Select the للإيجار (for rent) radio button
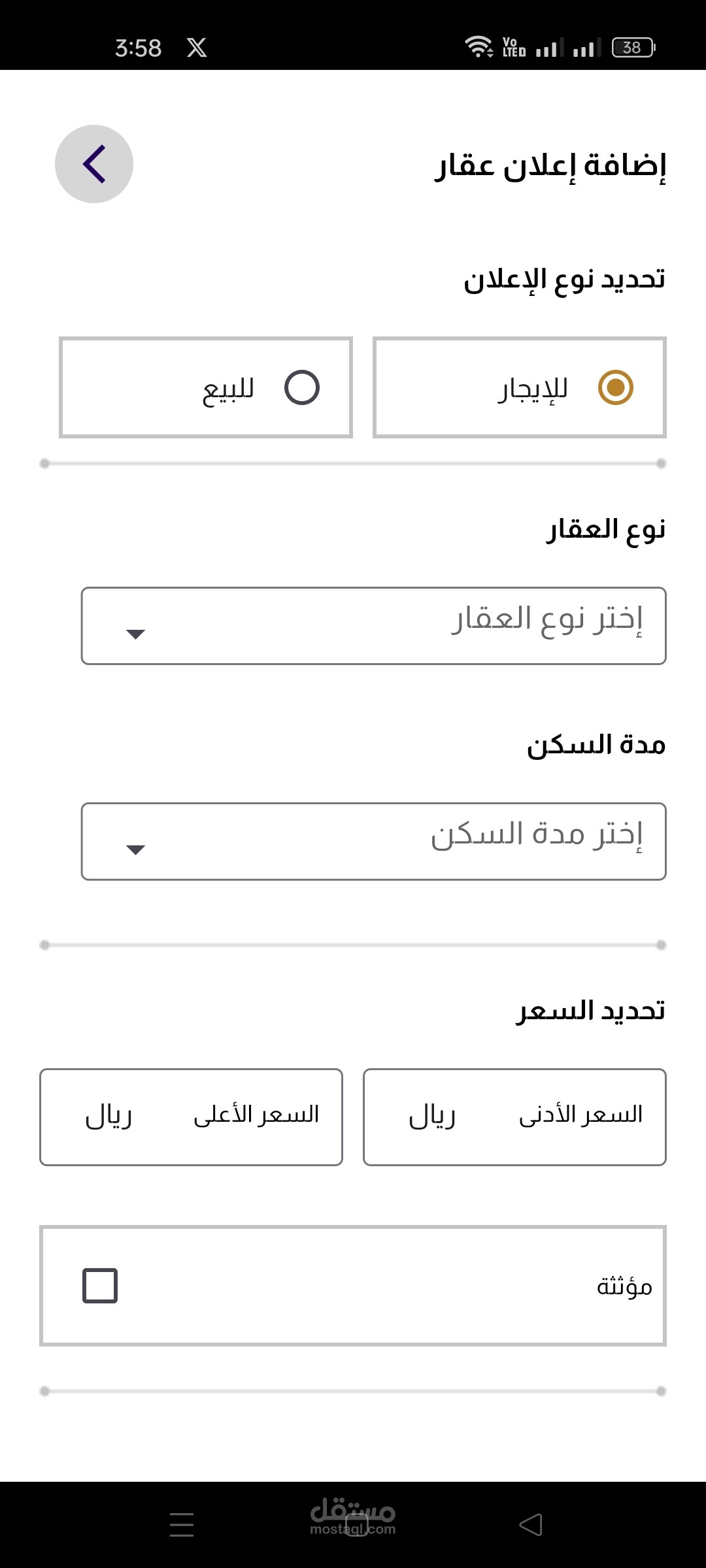706x1568 pixels. 616,387
